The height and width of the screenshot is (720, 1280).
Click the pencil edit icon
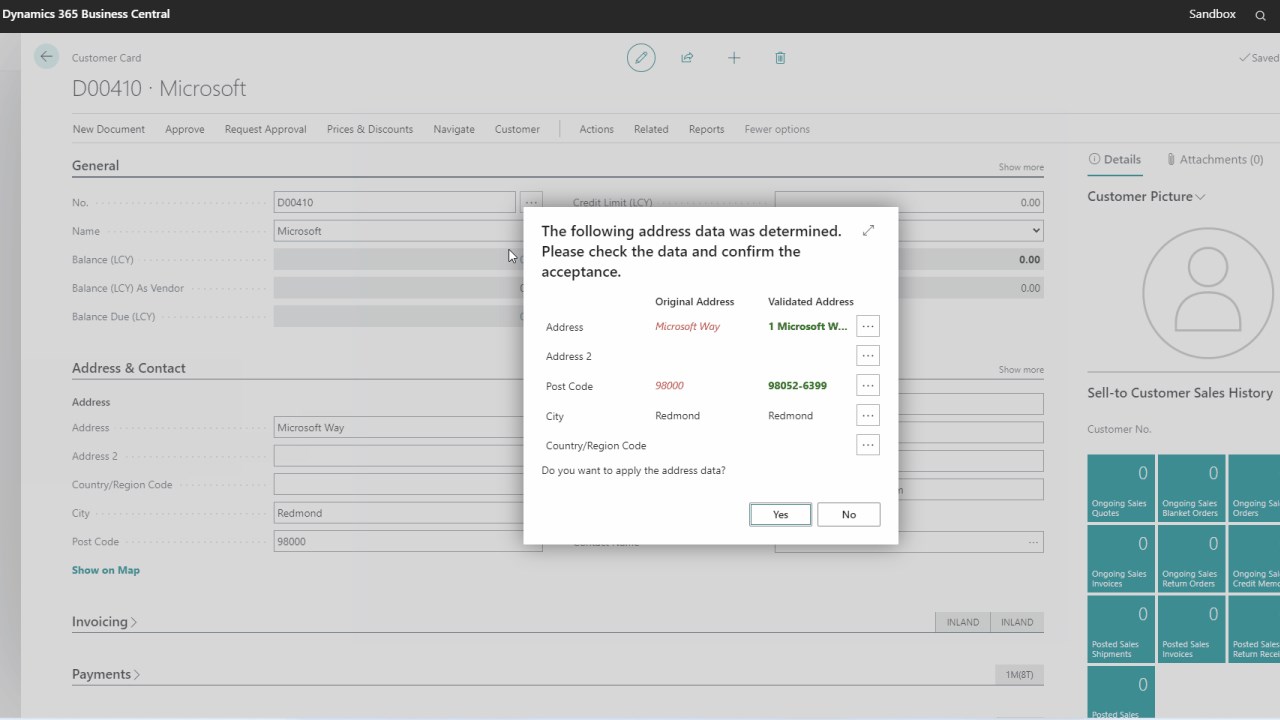click(x=641, y=58)
